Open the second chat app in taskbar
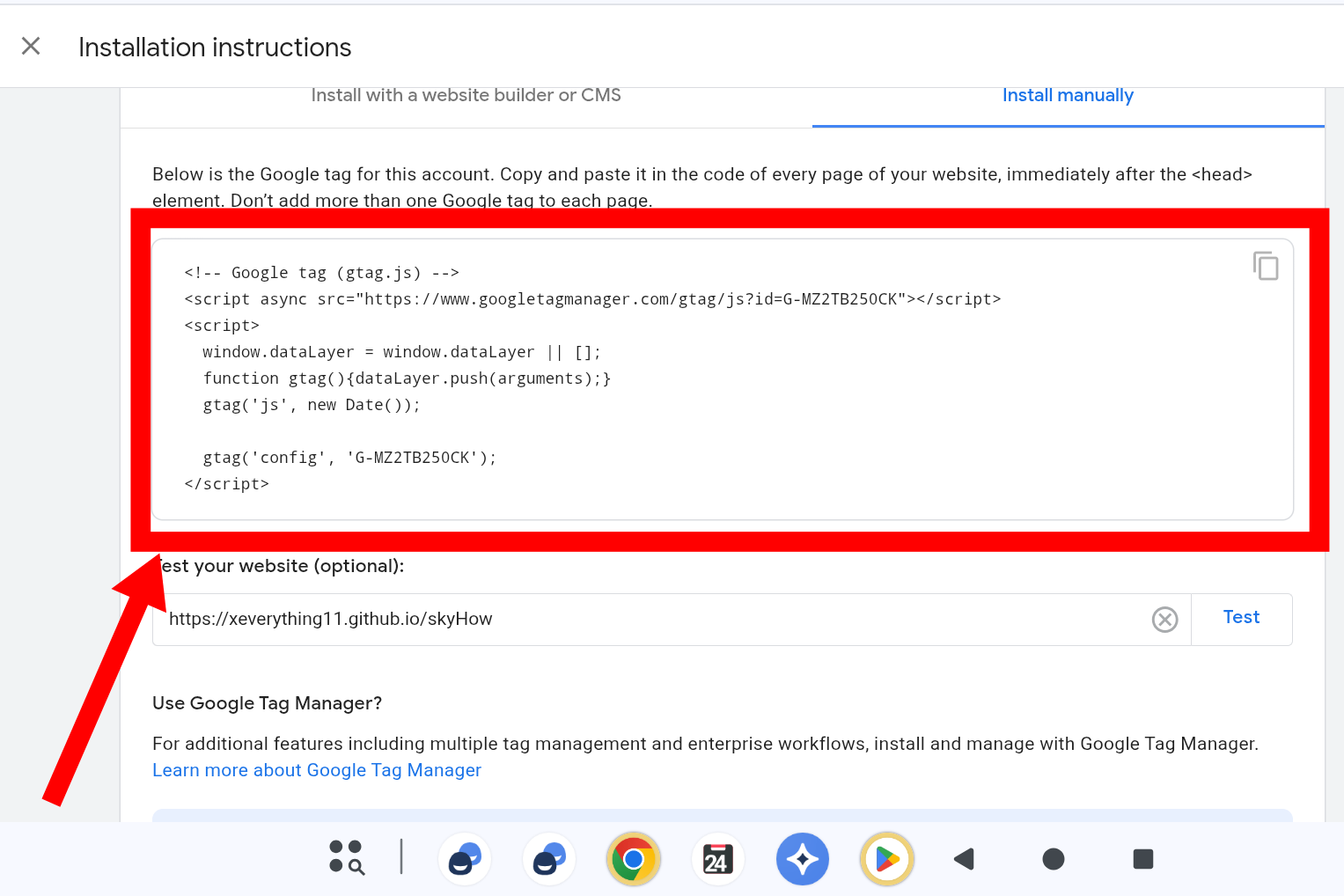The width and height of the screenshot is (1344, 896). tap(549, 859)
